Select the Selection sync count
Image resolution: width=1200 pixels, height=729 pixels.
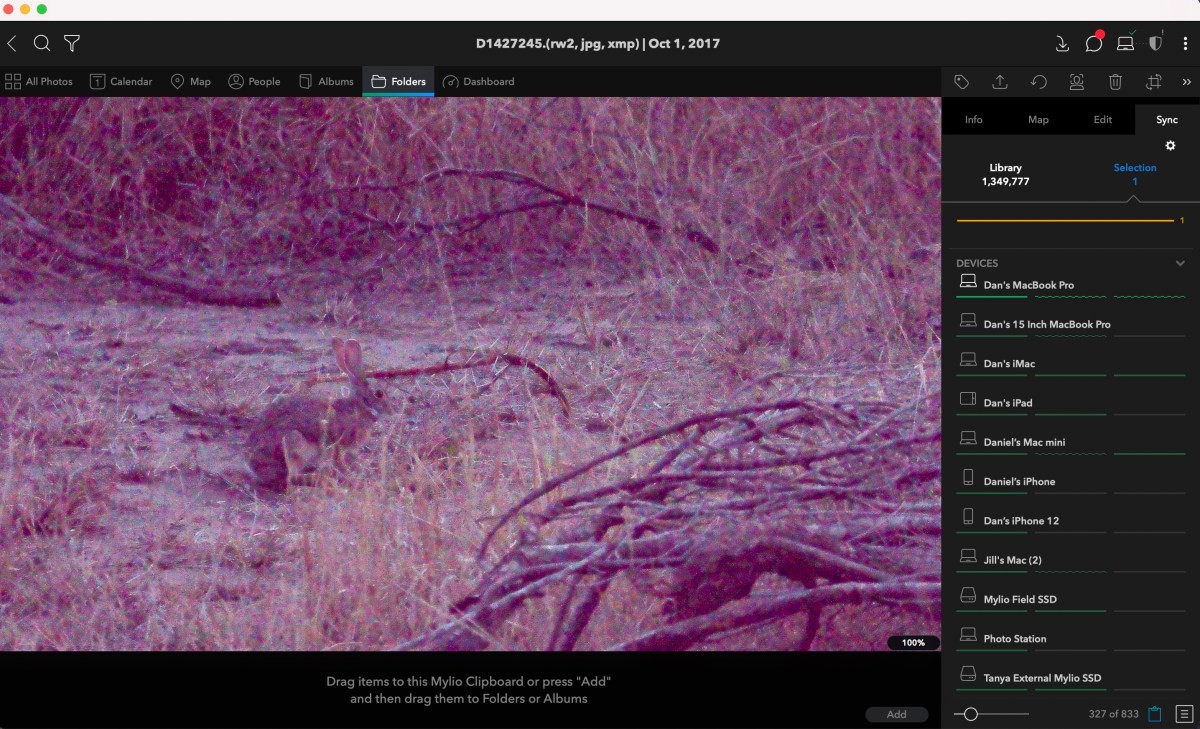pos(1135,175)
